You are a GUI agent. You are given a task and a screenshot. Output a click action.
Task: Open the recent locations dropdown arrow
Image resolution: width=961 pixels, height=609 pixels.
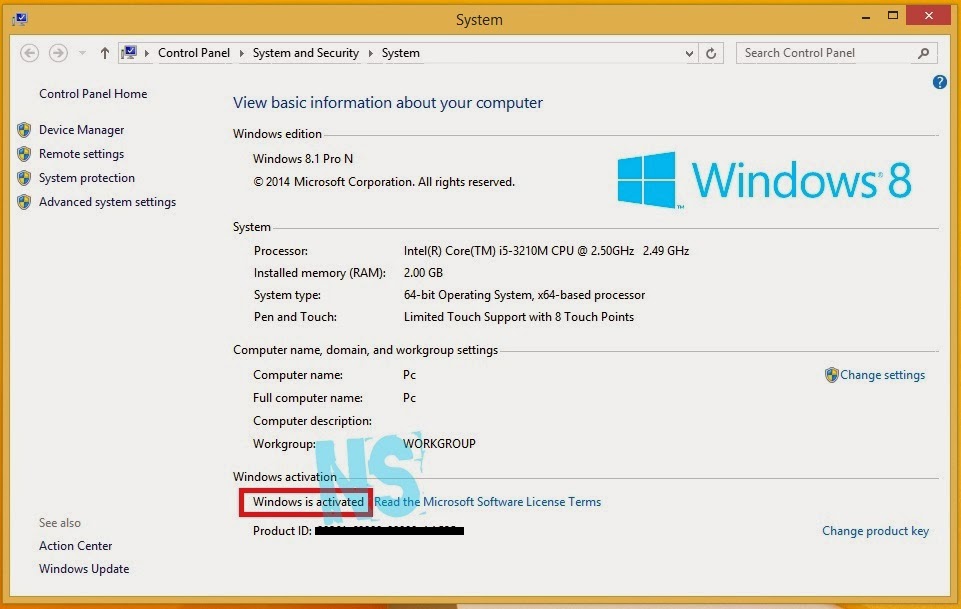[82, 53]
